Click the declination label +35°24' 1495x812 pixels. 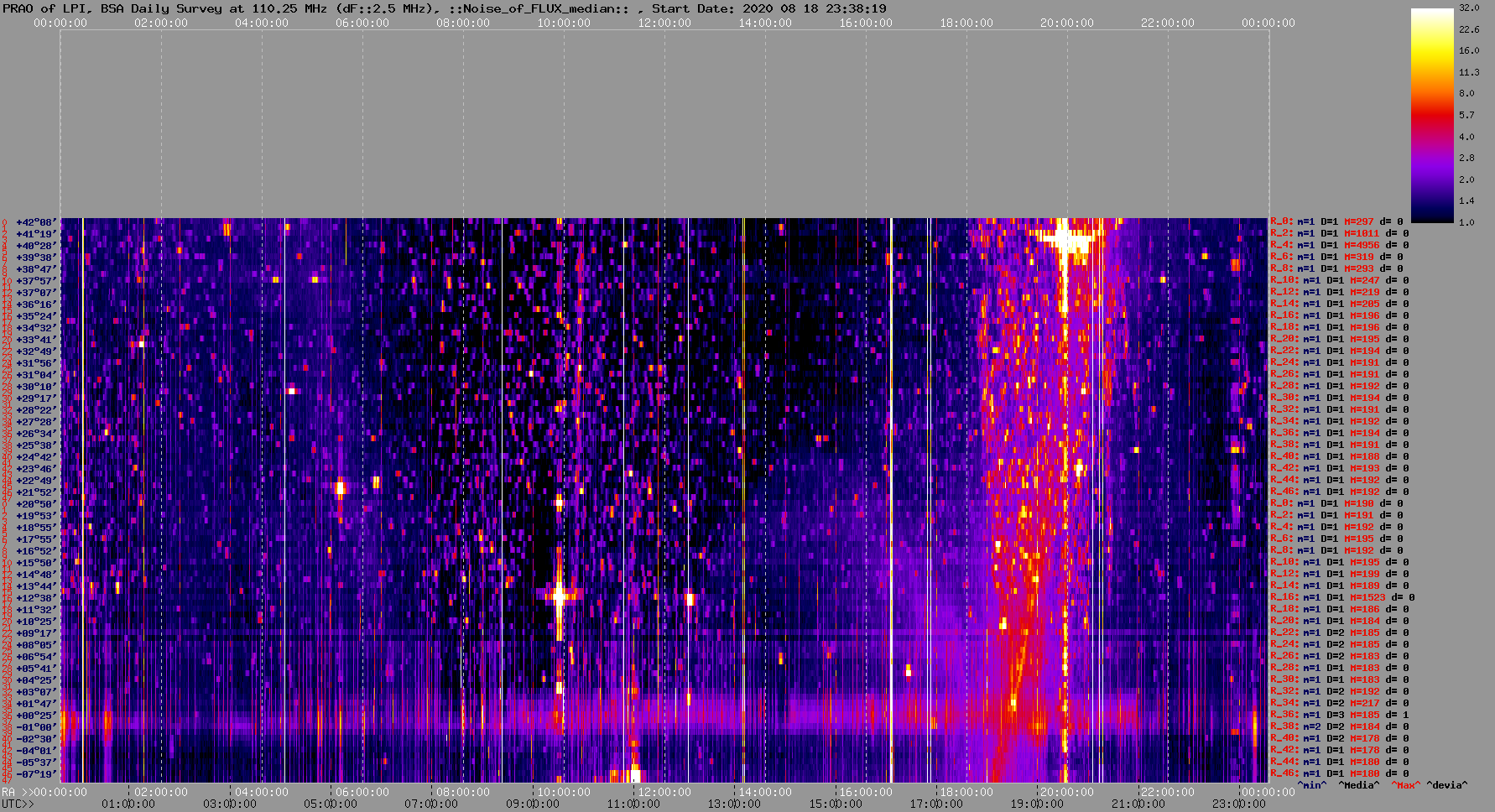[x=36, y=316]
